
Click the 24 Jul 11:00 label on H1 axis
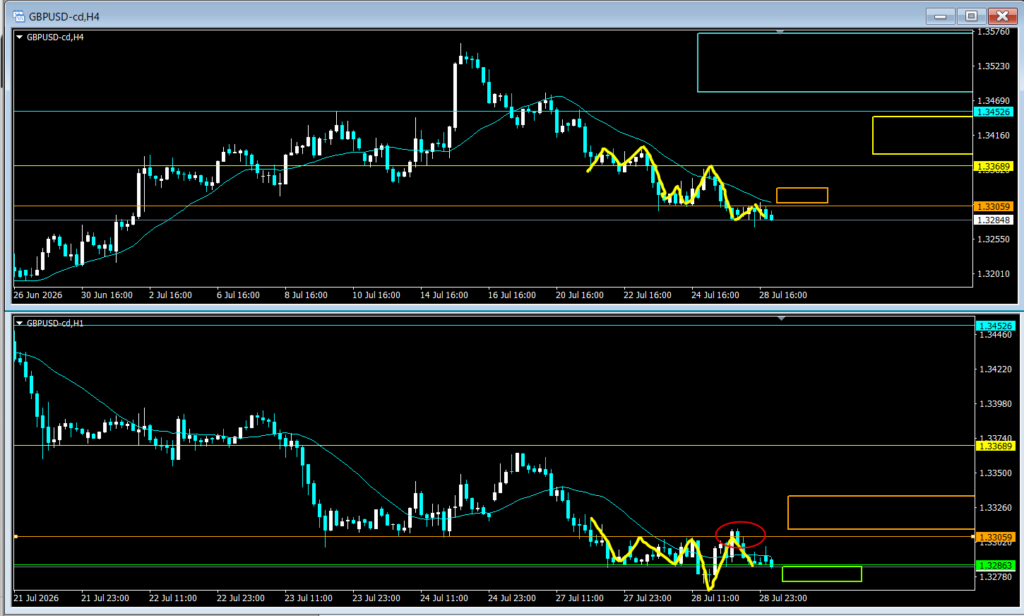coord(444,598)
